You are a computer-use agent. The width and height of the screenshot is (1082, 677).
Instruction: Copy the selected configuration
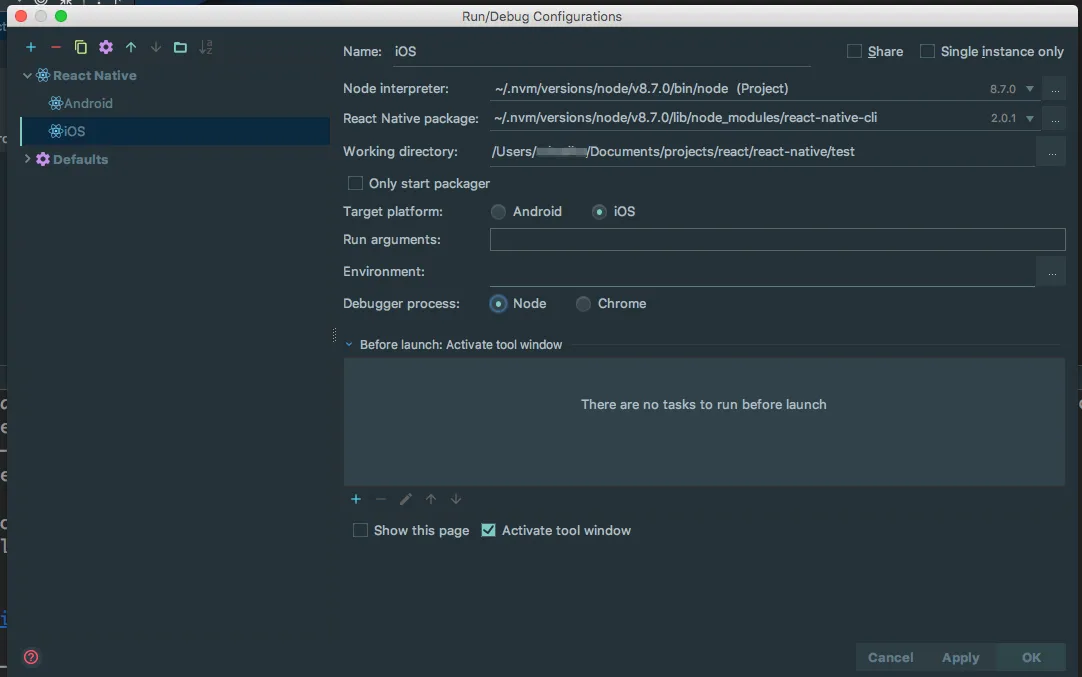tap(81, 47)
